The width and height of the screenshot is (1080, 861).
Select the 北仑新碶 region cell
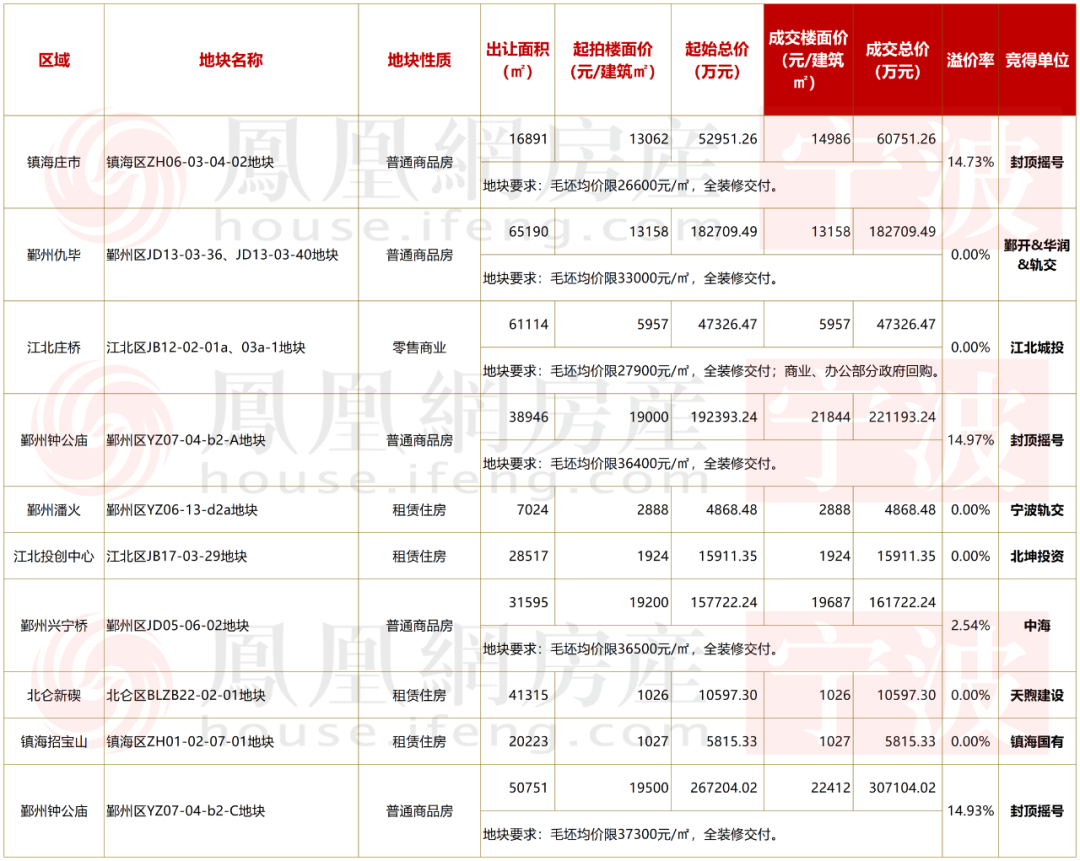pos(54,696)
